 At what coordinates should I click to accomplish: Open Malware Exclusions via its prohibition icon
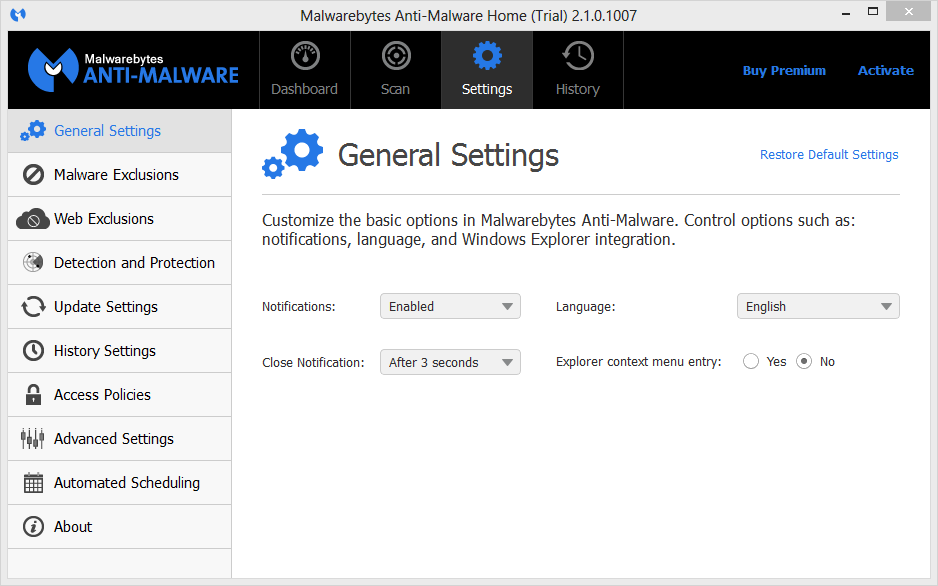click(33, 175)
